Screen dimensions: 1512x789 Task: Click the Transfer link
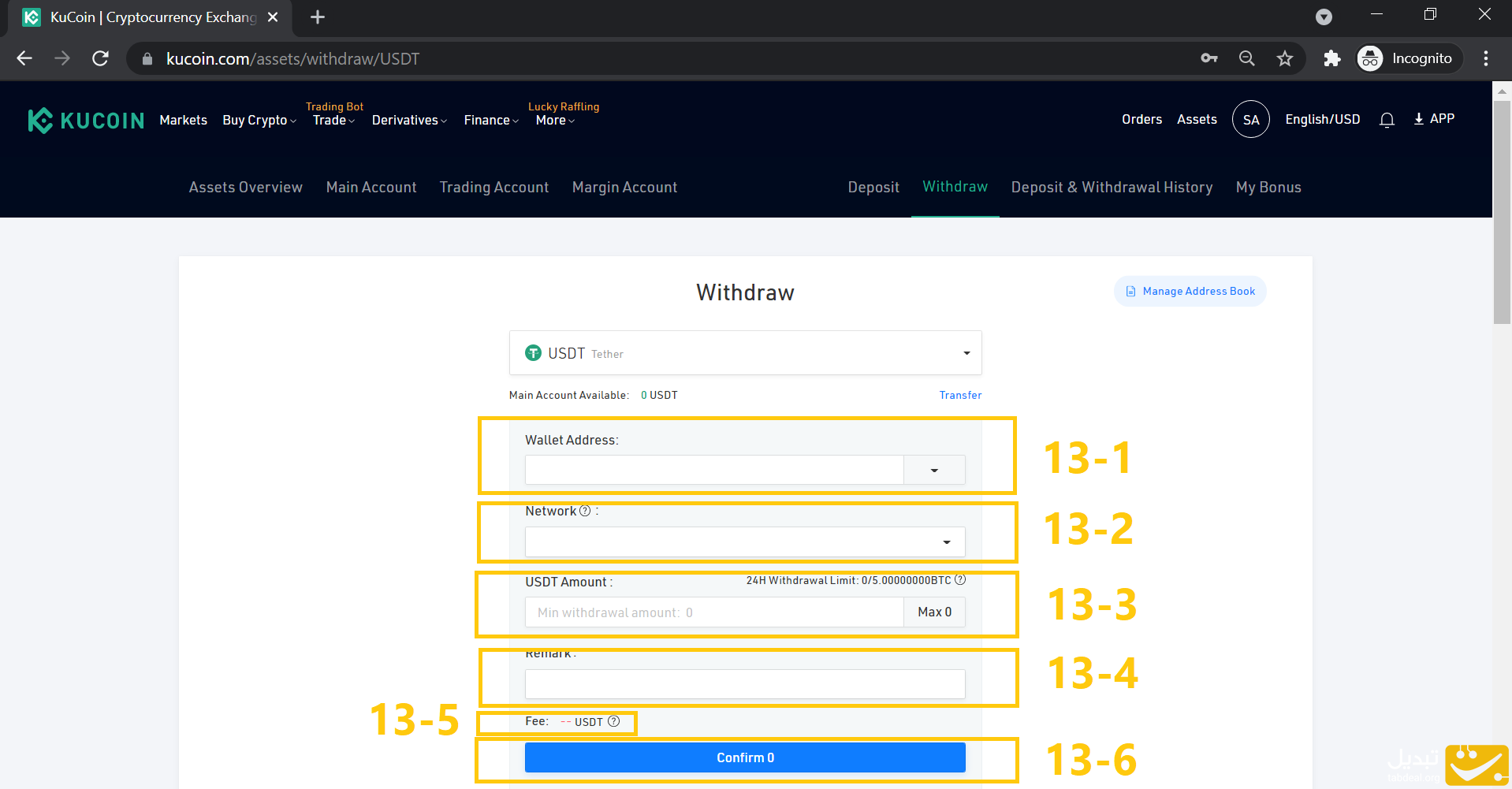[x=960, y=395]
